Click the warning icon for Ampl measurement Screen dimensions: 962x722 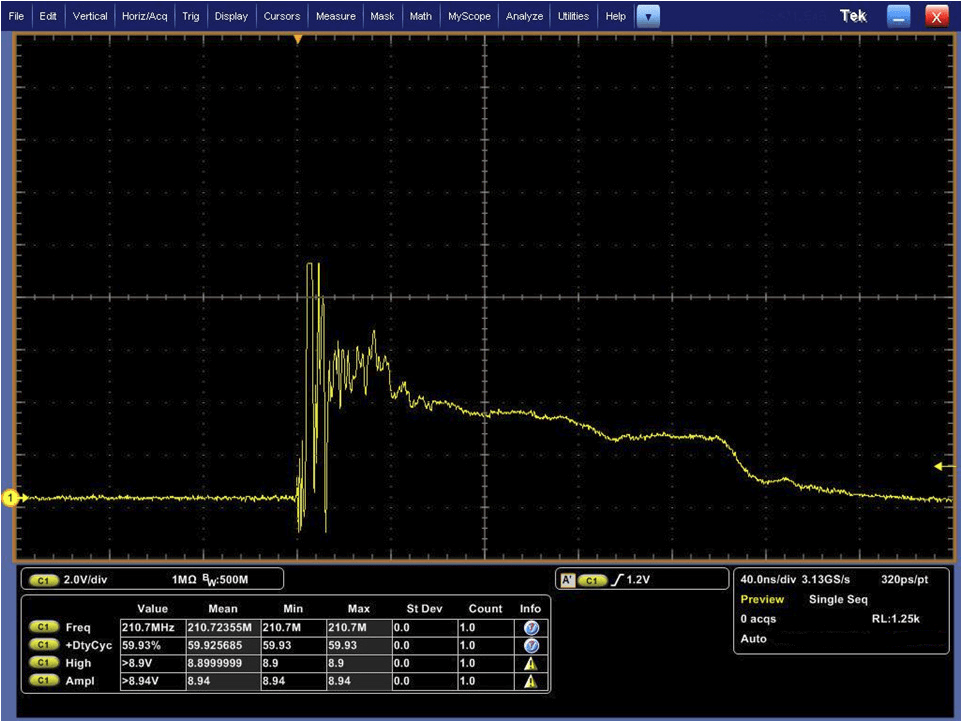530,681
